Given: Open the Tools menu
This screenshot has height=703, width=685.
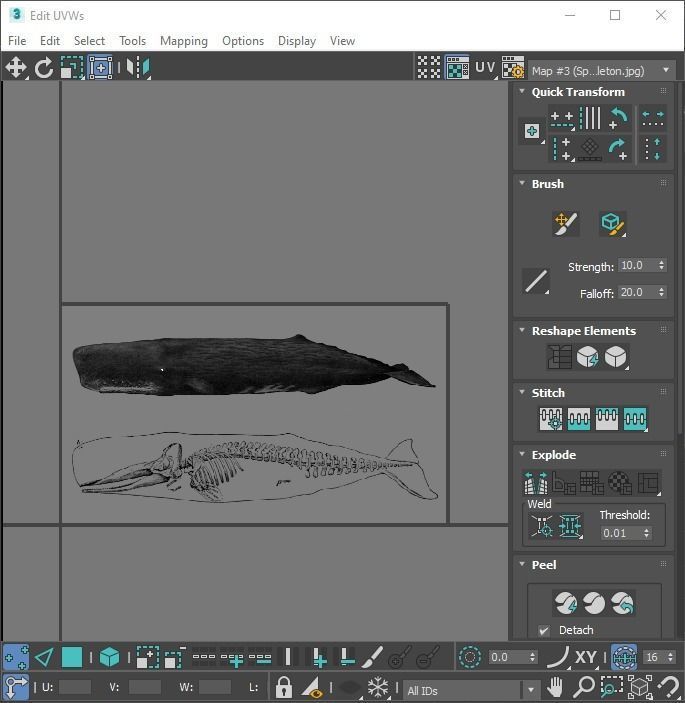Looking at the screenshot, I should [x=132, y=41].
